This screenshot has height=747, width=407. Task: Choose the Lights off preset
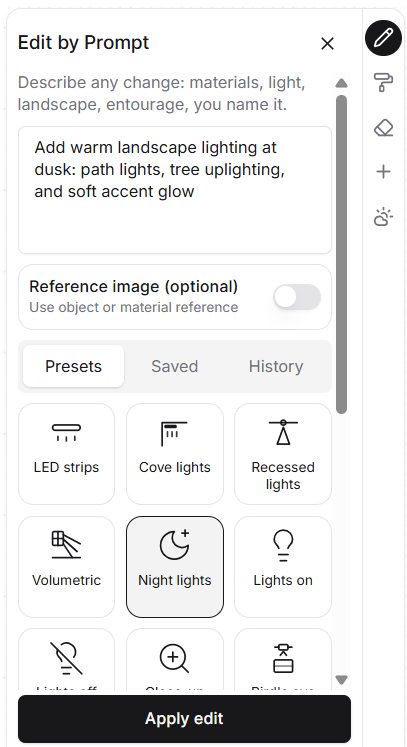pyautogui.click(x=66, y=660)
